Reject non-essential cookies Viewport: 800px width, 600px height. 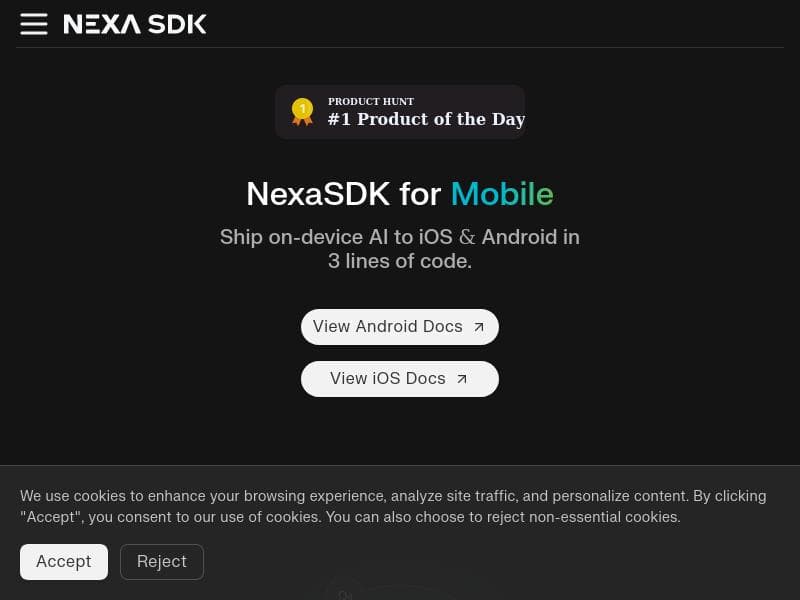tap(162, 561)
